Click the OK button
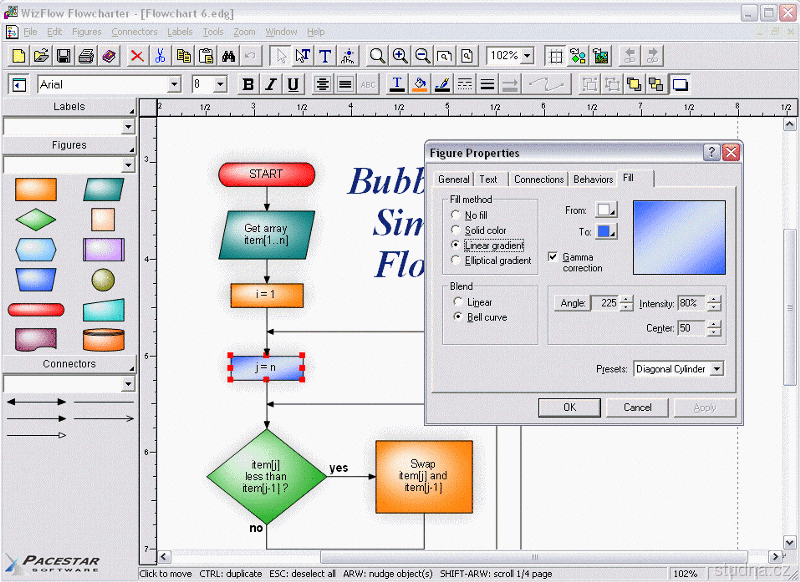 tap(569, 407)
